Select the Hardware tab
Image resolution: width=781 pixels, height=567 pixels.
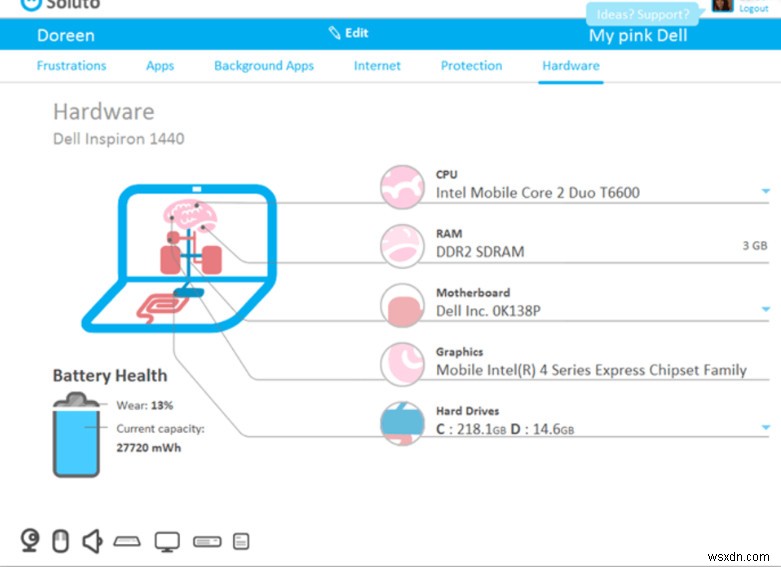pyautogui.click(x=571, y=66)
